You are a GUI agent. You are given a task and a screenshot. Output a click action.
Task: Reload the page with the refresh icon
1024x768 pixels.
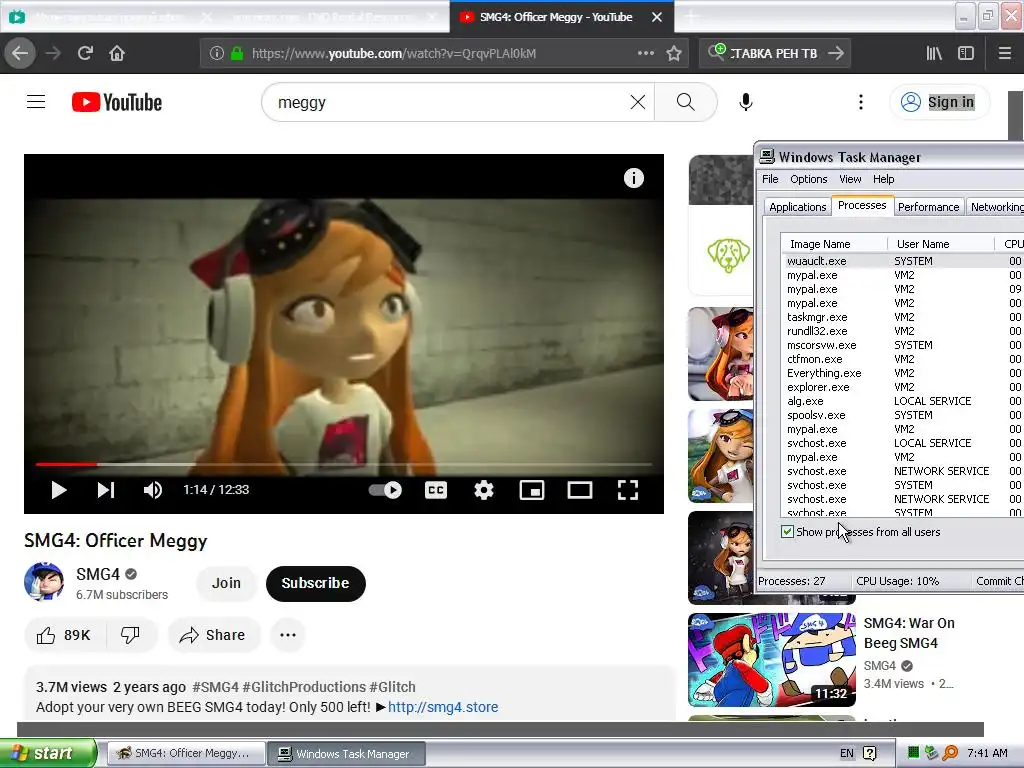click(x=85, y=53)
